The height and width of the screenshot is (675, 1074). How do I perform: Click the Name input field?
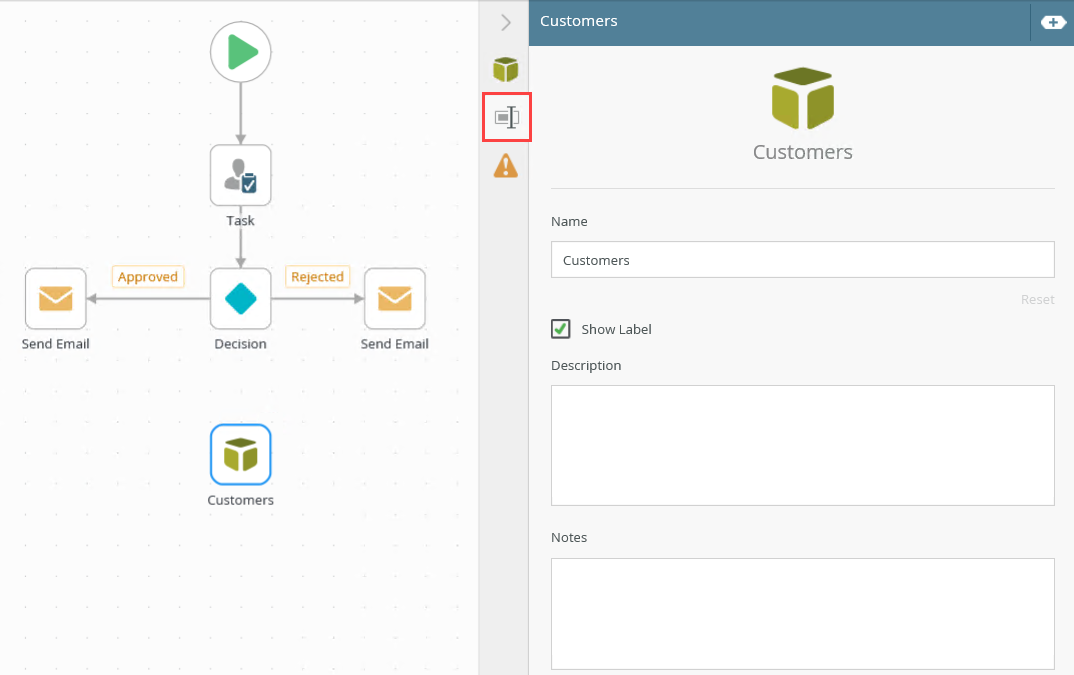click(x=802, y=260)
